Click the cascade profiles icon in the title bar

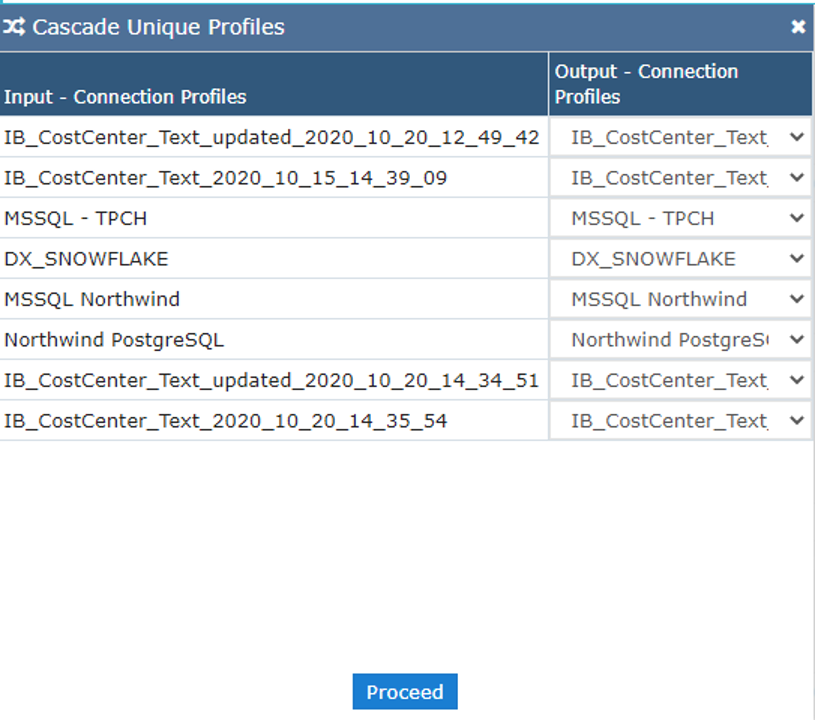[14, 27]
